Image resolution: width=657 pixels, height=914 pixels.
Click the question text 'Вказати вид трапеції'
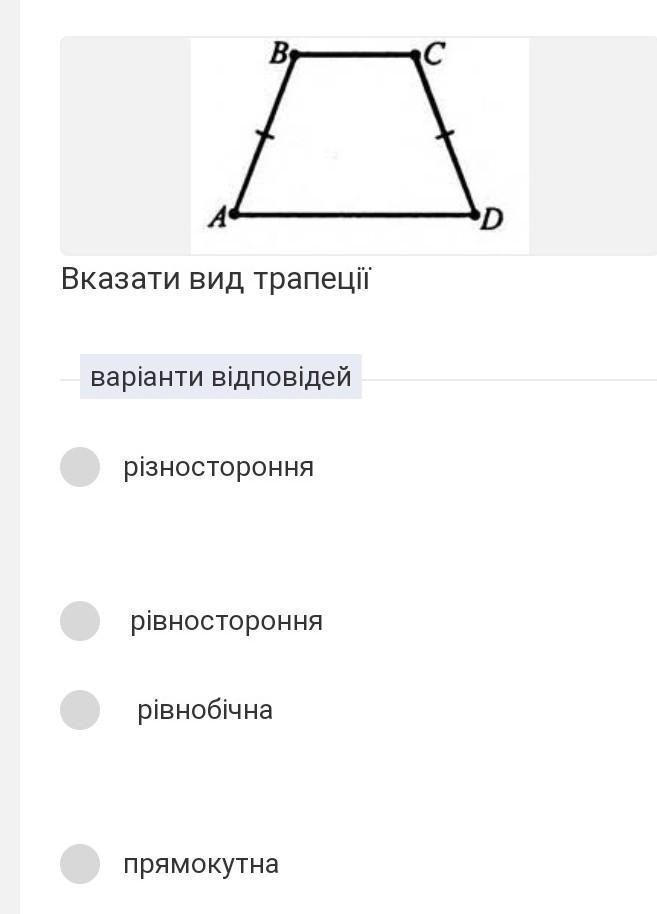(x=216, y=279)
